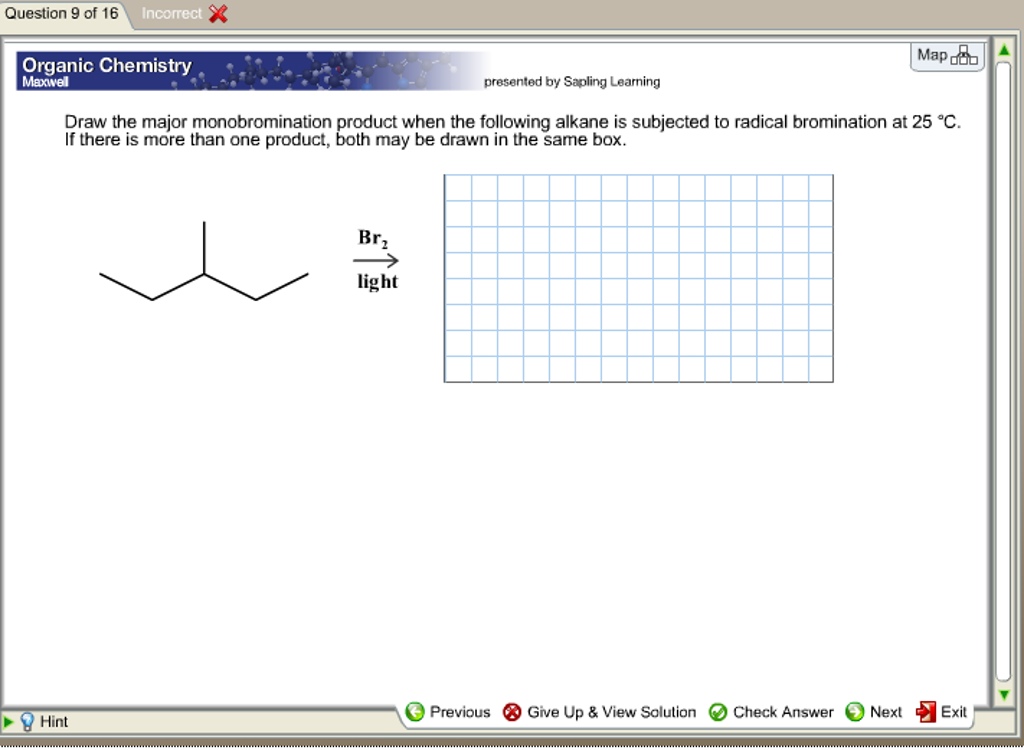1024x750 pixels.
Task: Click the green Check Answer checkmark icon
Action: [719, 712]
